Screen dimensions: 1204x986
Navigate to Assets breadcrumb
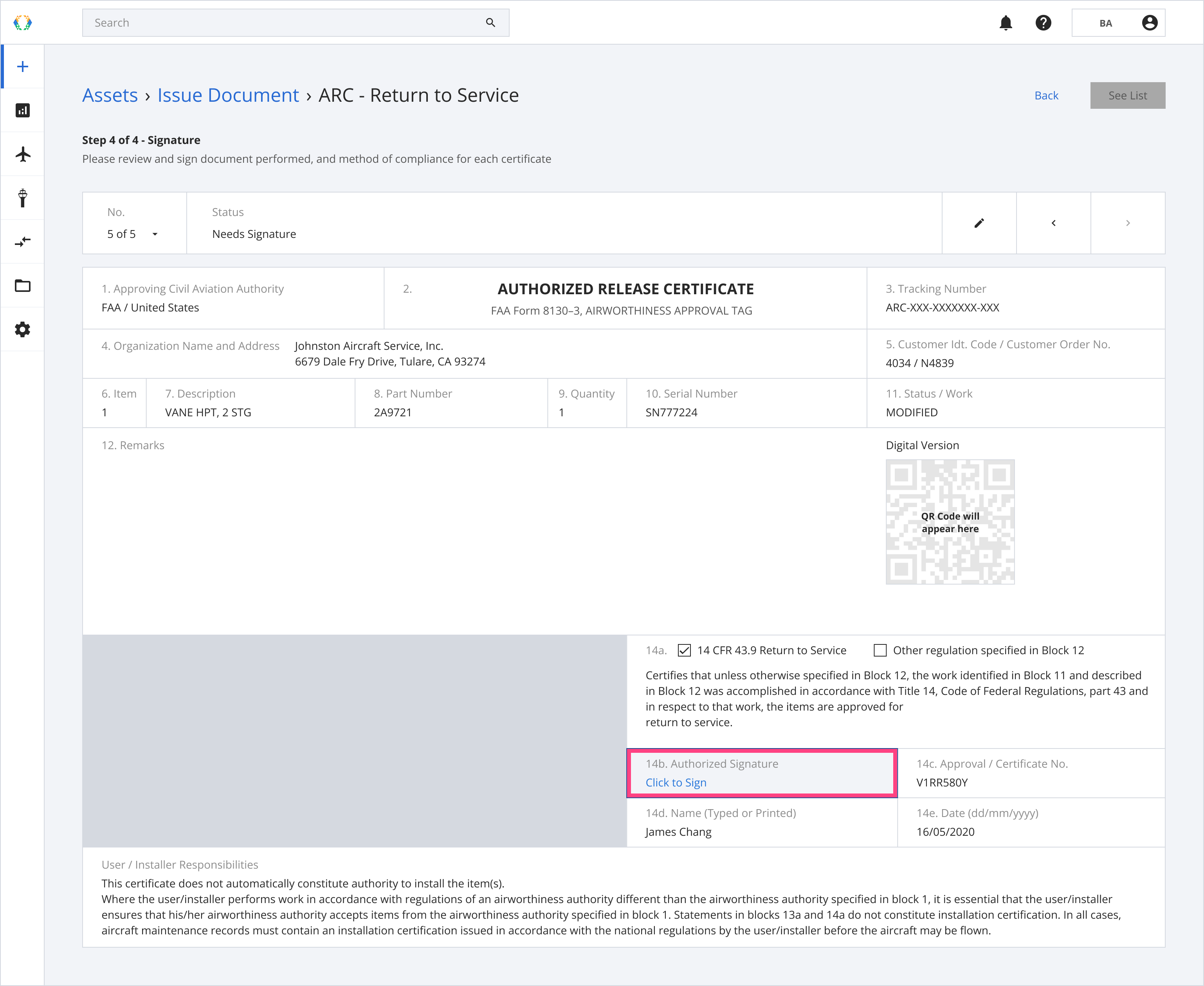click(x=110, y=95)
